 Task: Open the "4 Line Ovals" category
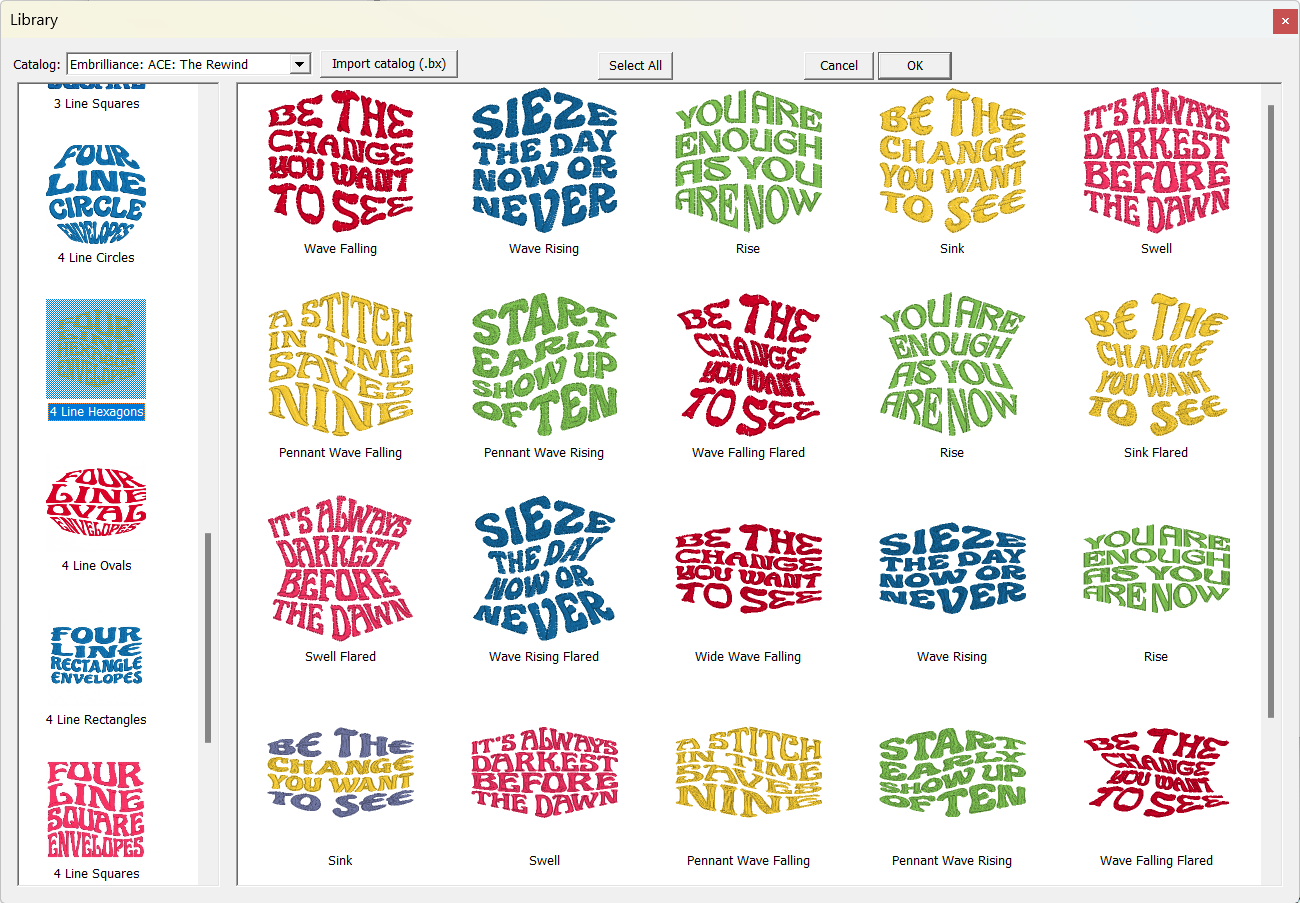click(96, 503)
